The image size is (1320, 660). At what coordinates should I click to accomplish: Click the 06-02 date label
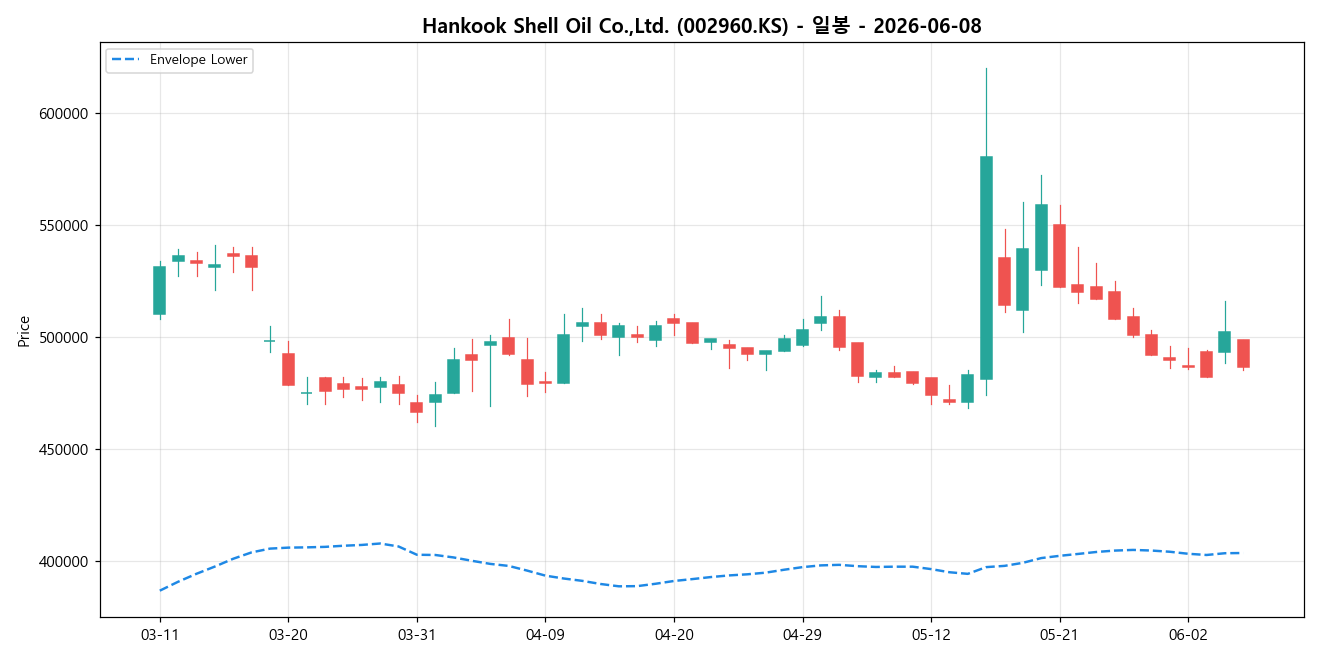click(1187, 634)
